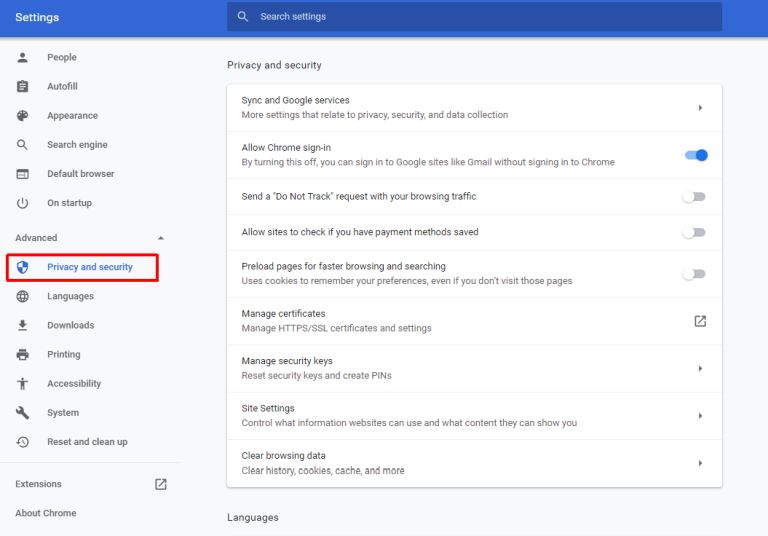Click the Privacy and security shield icon
768x536 pixels.
23,267
